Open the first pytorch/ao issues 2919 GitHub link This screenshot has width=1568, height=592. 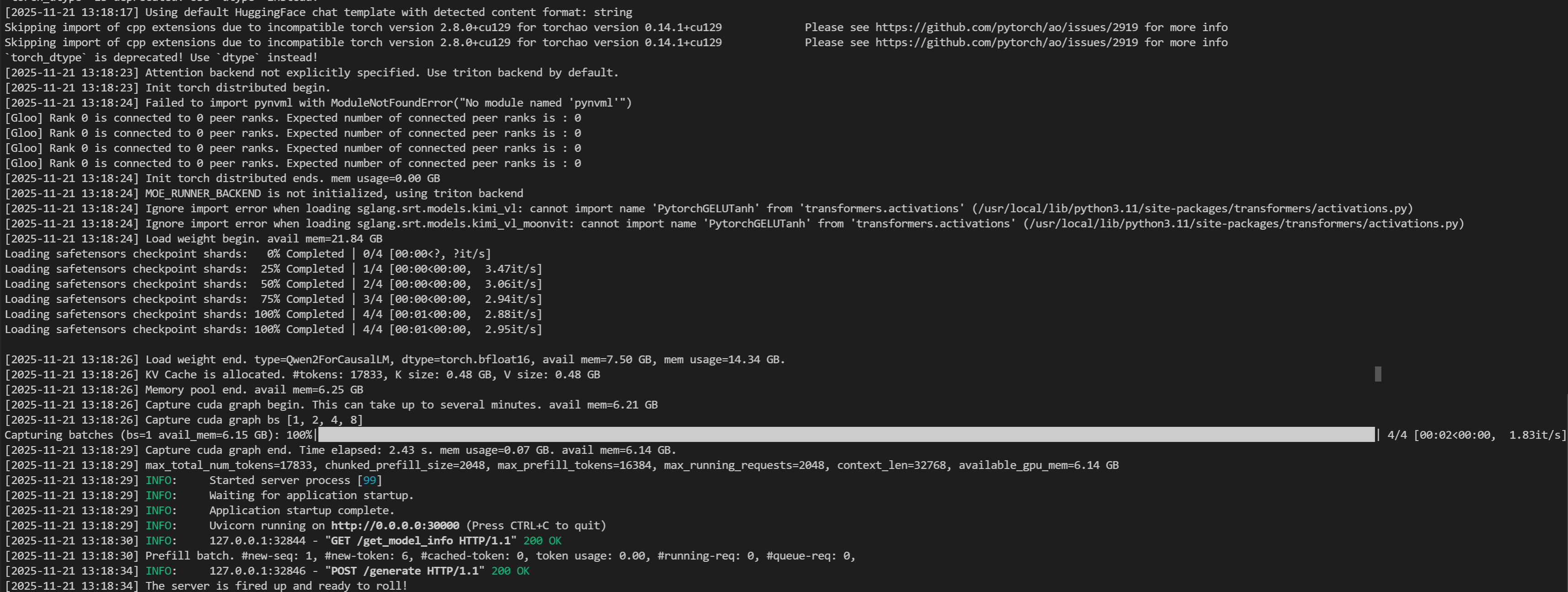1006,27
